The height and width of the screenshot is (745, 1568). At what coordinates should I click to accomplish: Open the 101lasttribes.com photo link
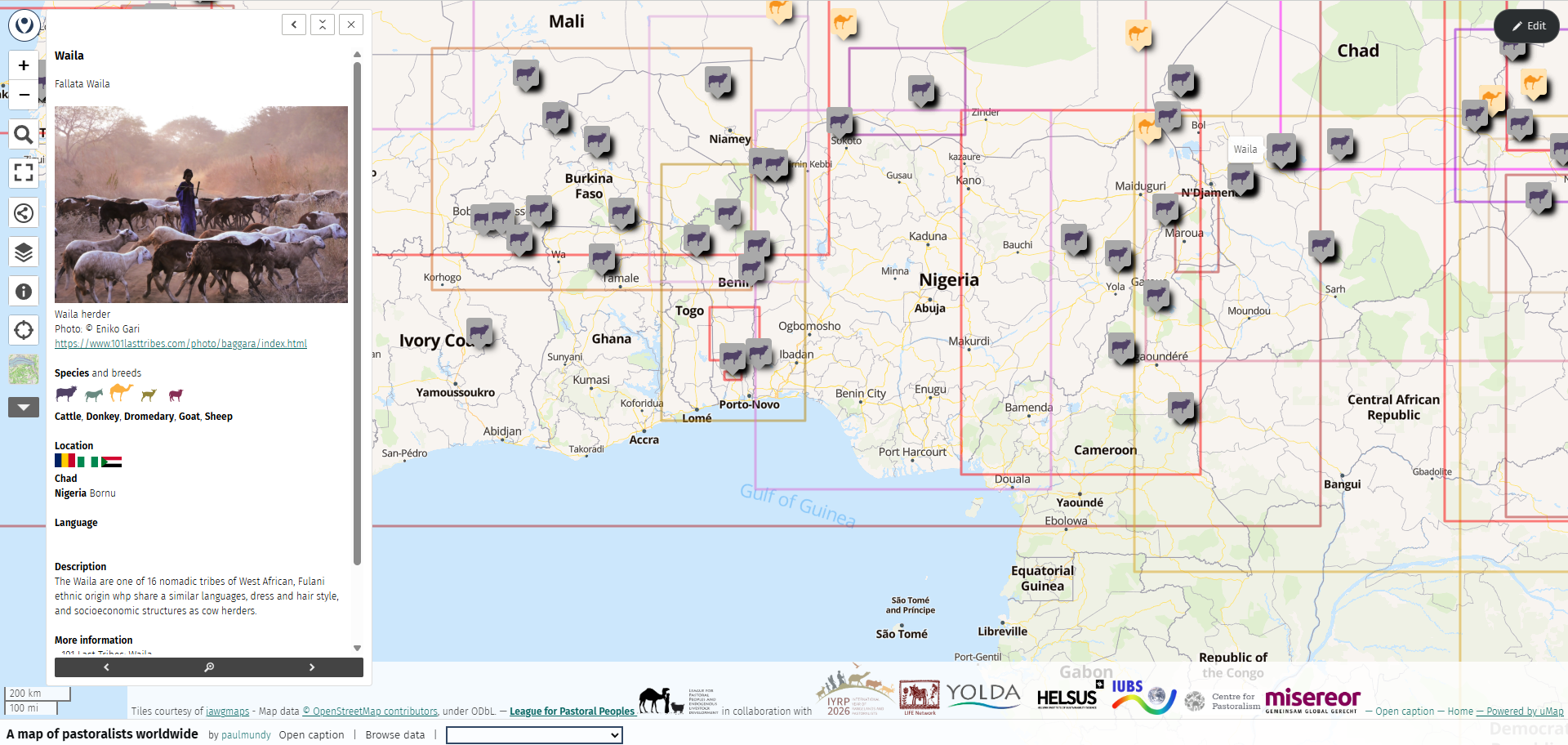(180, 344)
